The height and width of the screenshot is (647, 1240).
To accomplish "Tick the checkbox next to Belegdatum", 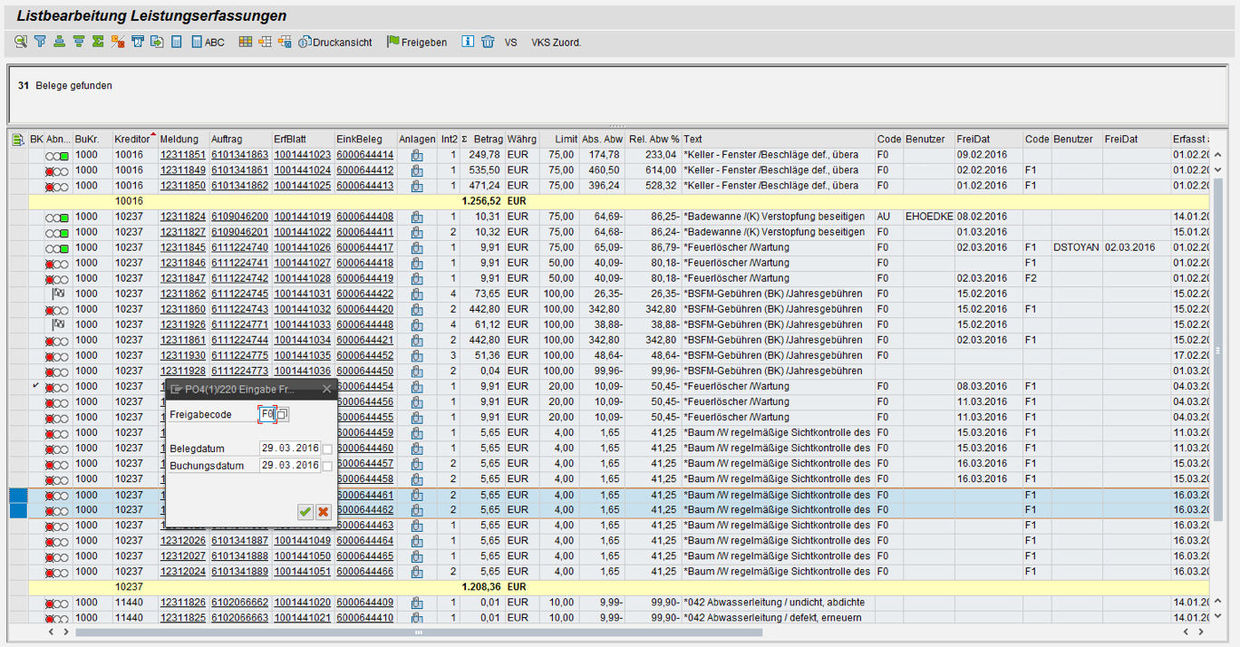I will (327, 449).
